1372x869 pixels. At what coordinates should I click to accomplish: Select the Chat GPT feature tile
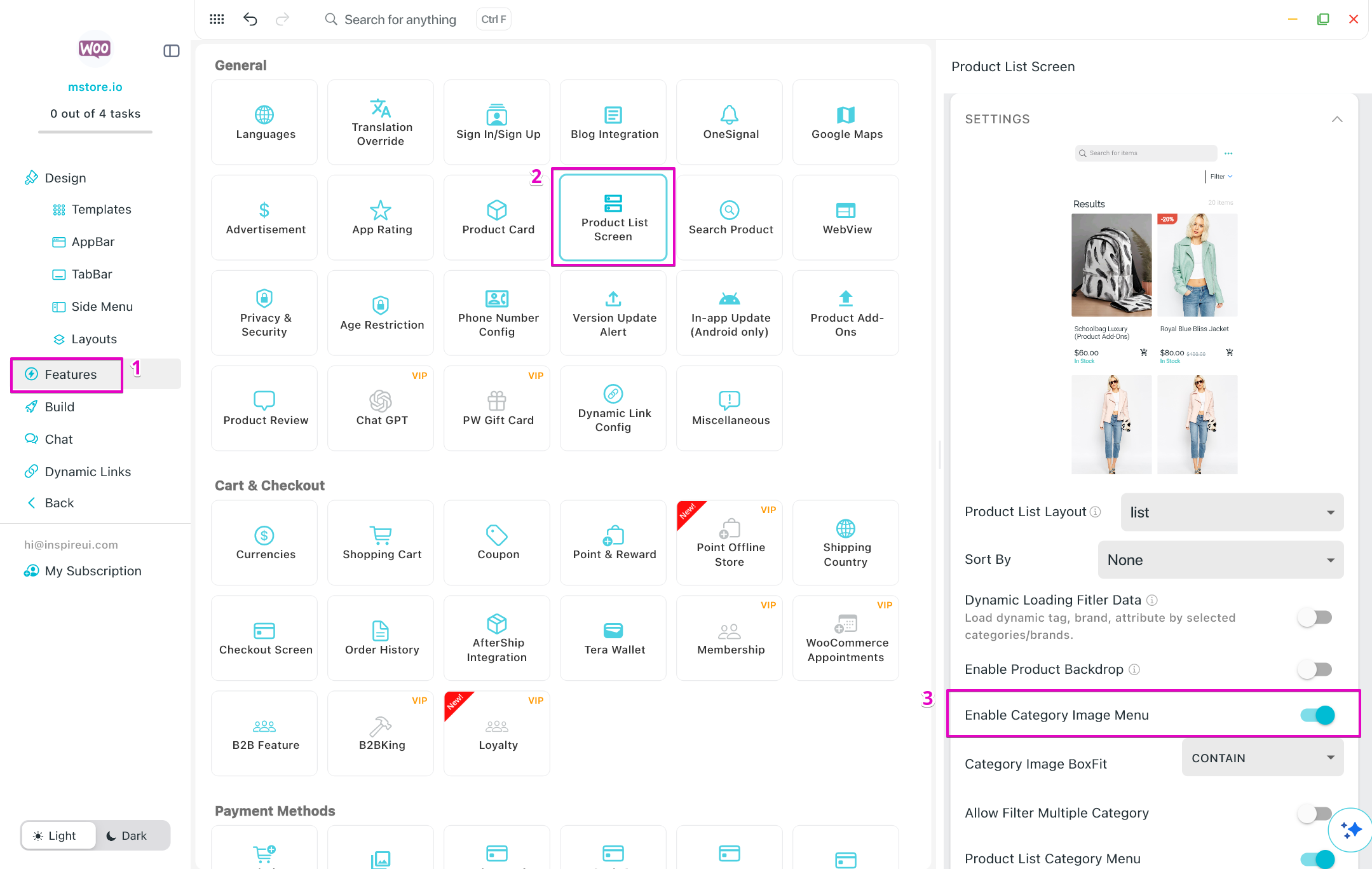point(381,408)
